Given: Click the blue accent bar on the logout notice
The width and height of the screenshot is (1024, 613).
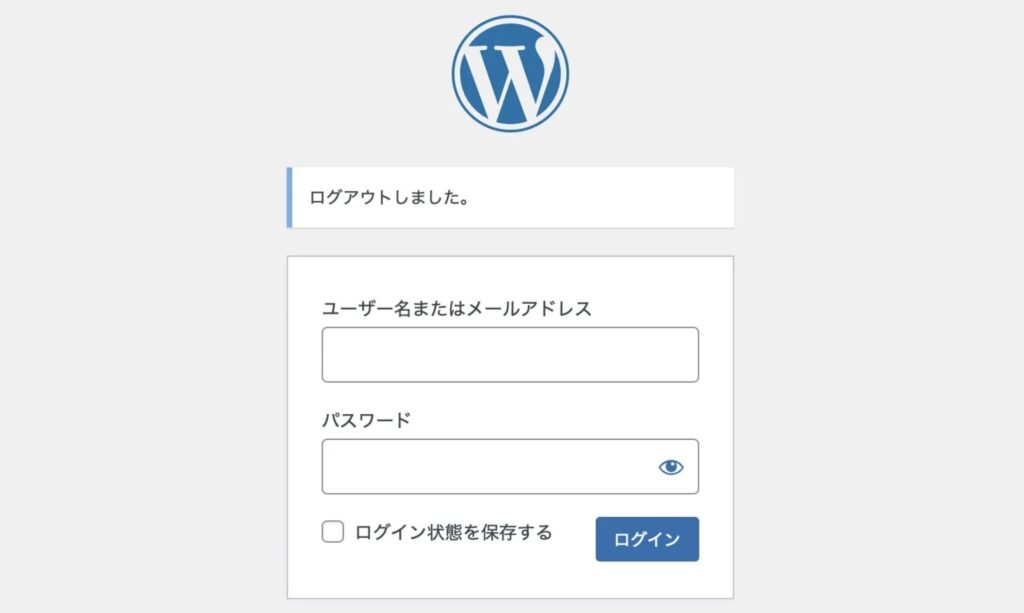Looking at the screenshot, I should [x=290, y=198].
